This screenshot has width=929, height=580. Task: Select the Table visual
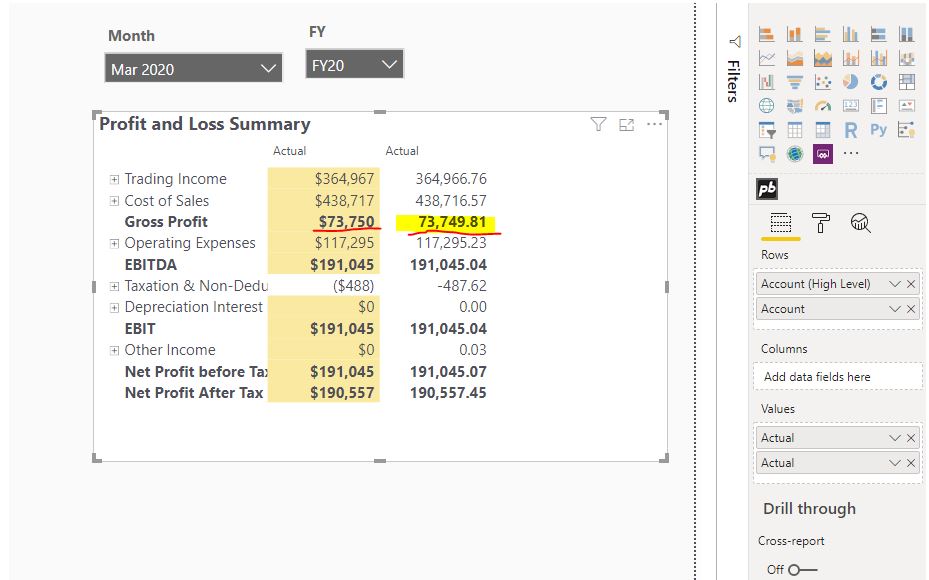click(795, 130)
